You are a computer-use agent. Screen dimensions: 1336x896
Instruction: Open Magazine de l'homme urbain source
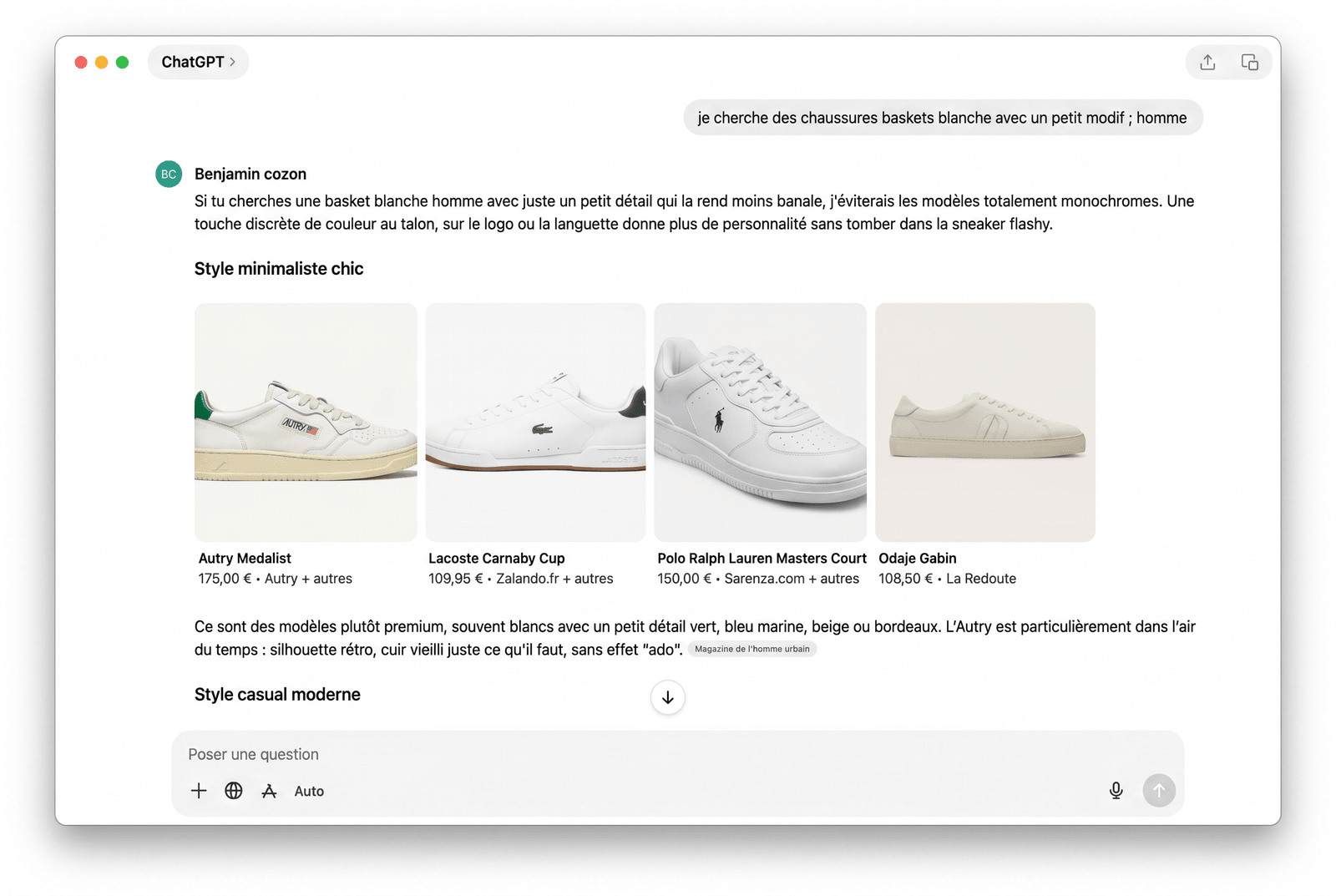coord(752,649)
